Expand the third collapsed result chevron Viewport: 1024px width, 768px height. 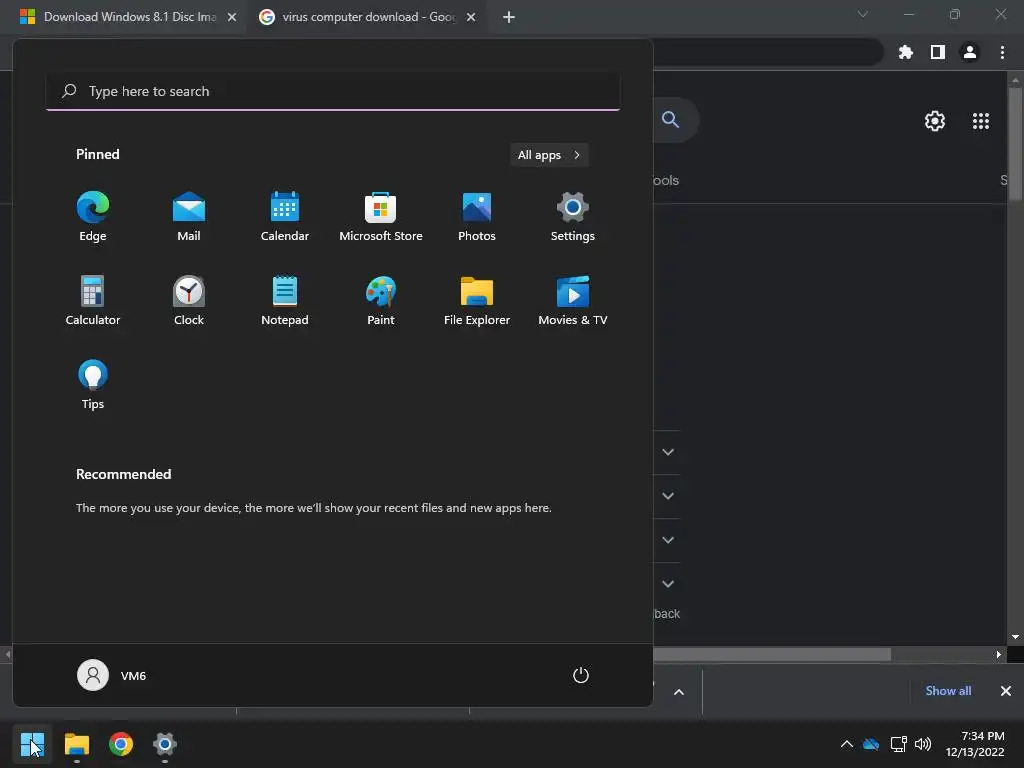(668, 540)
